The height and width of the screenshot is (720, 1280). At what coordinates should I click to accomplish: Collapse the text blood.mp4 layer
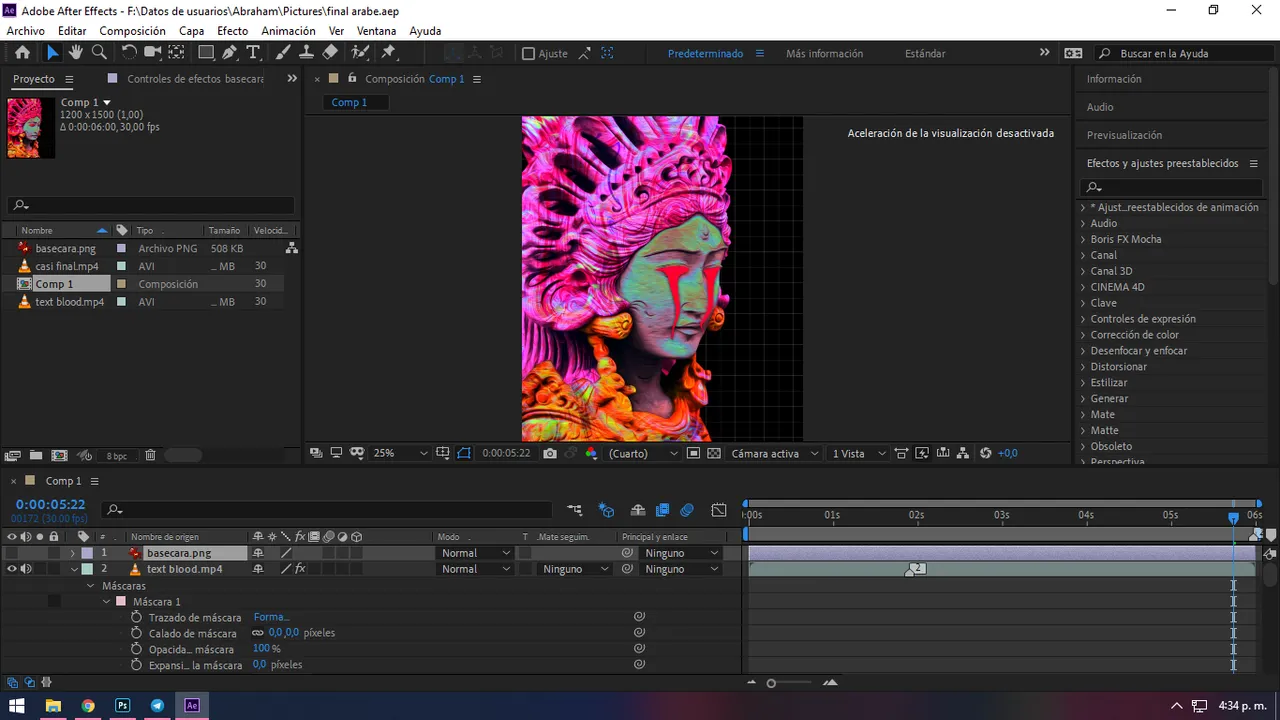click(x=74, y=569)
